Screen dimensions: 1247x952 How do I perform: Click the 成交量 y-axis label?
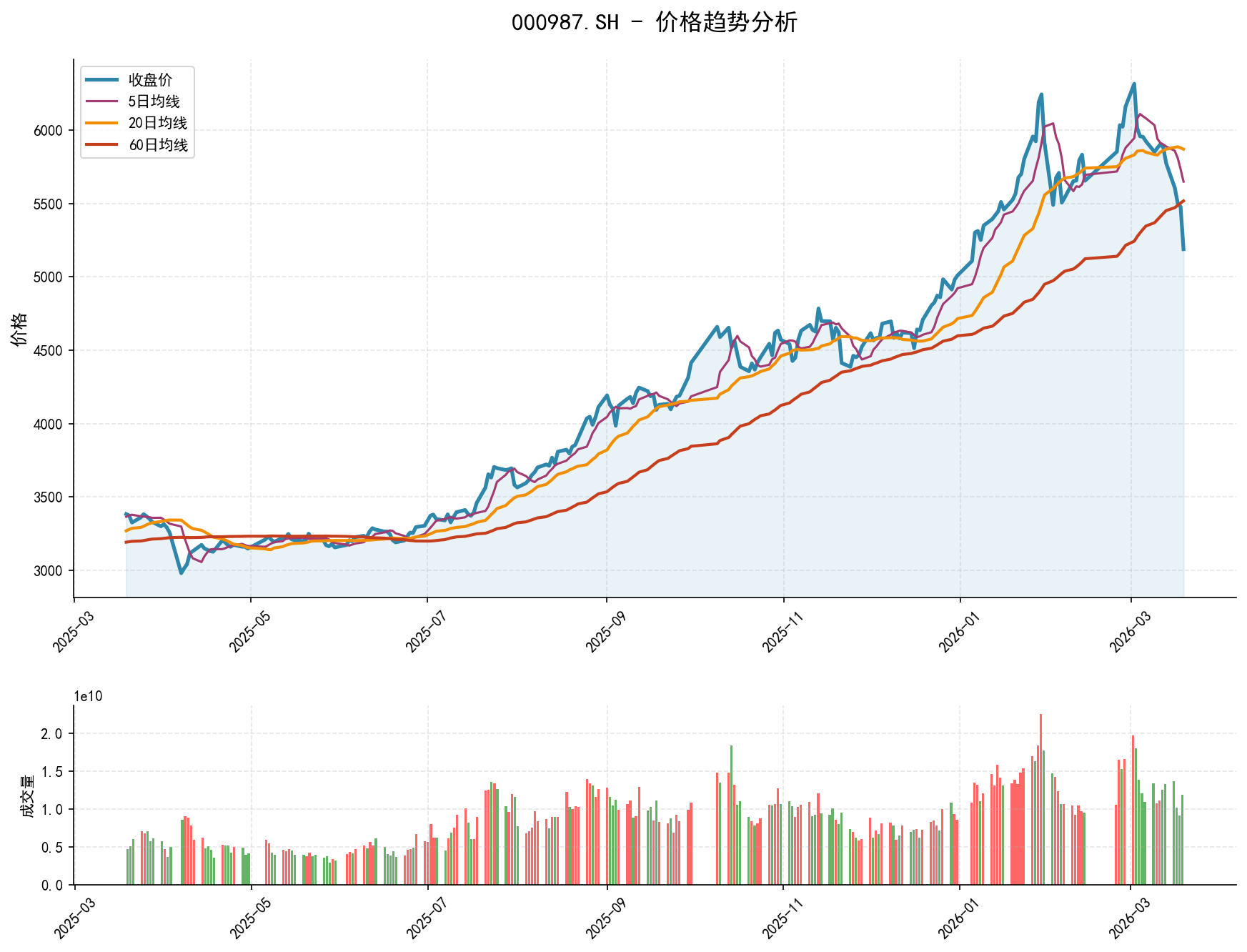tap(27, 795)
